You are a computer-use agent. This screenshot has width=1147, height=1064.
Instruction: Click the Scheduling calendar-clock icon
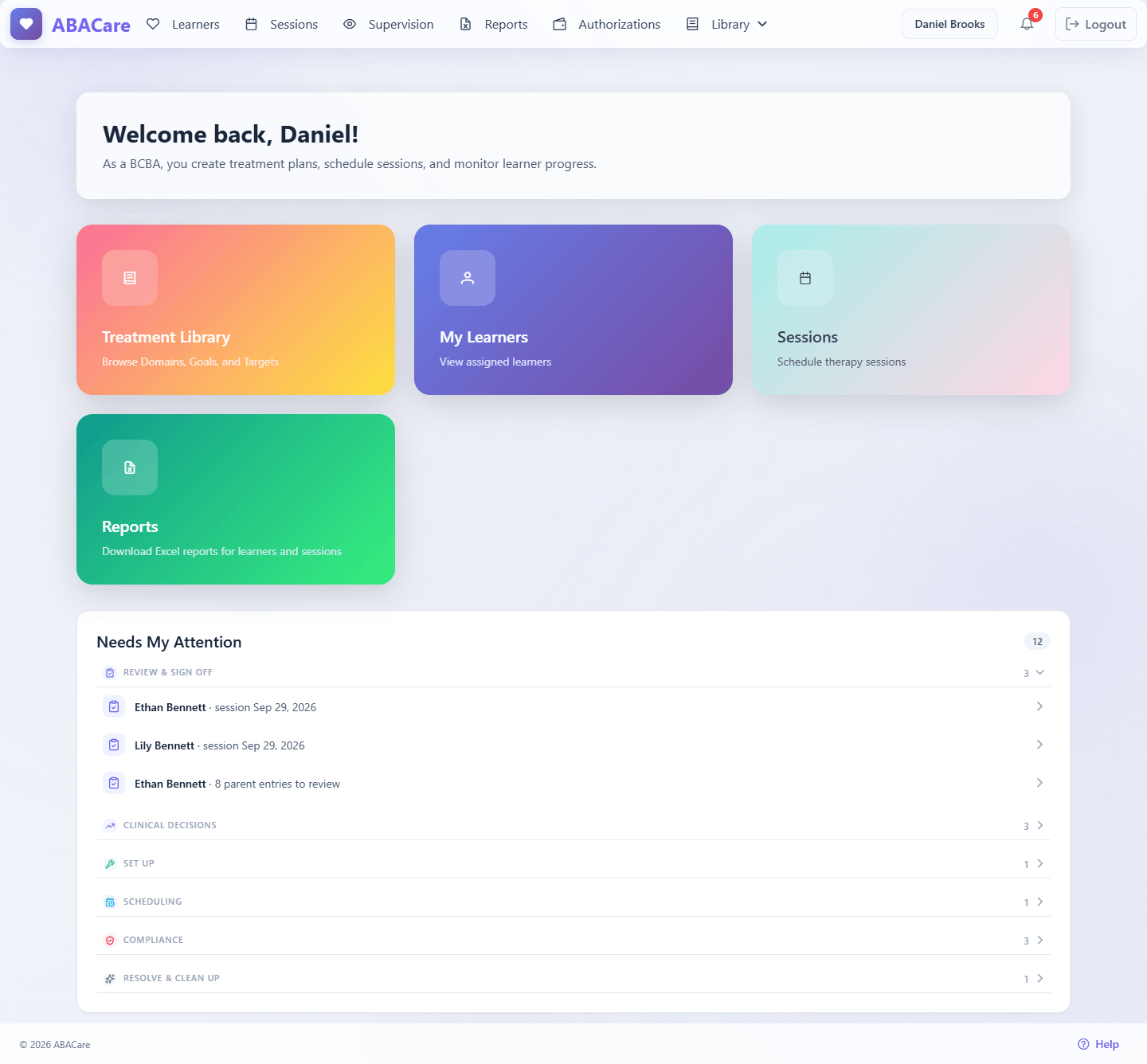(110, 902)
